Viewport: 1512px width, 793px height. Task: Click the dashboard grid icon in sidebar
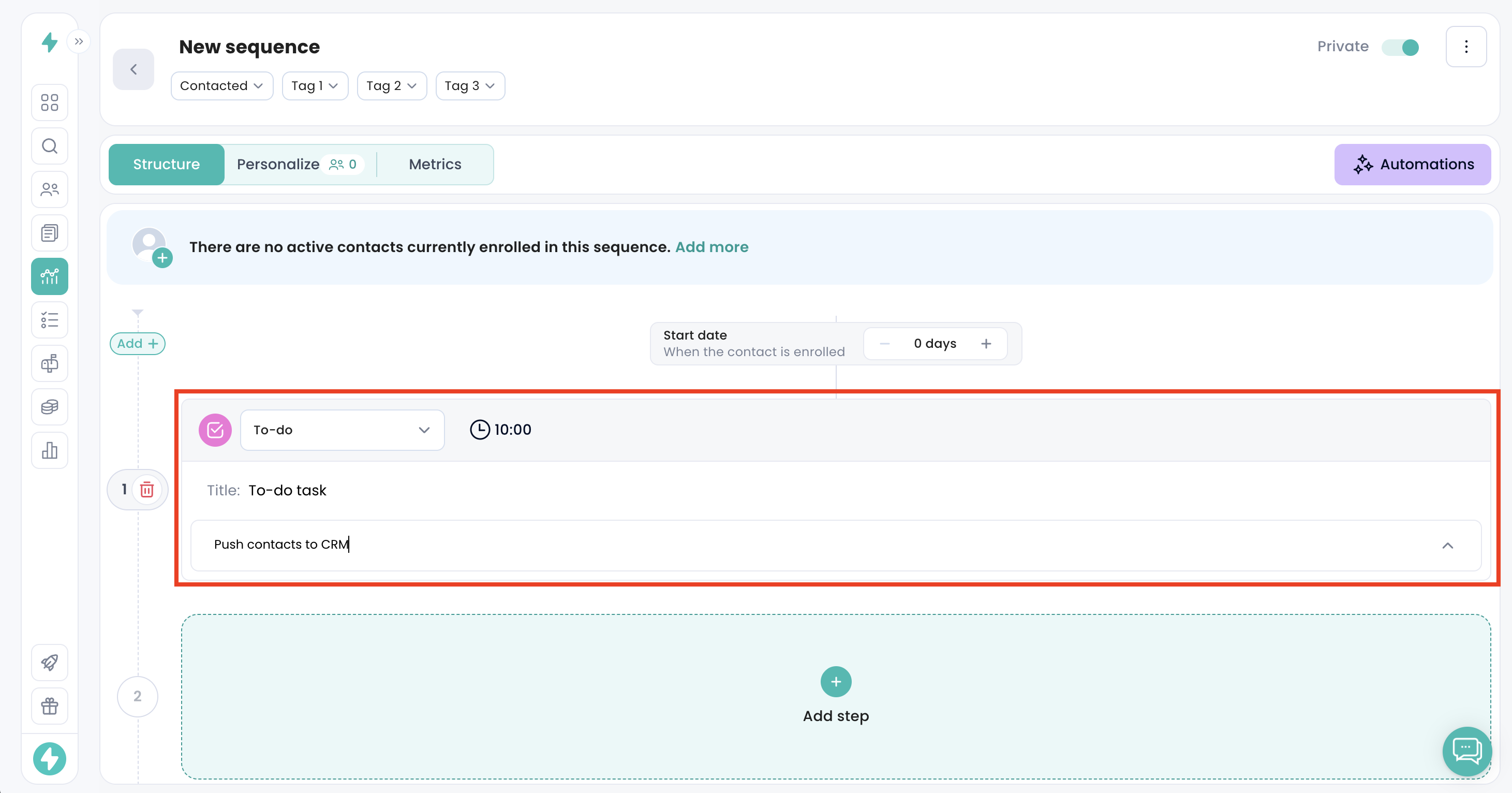(50, 102)
